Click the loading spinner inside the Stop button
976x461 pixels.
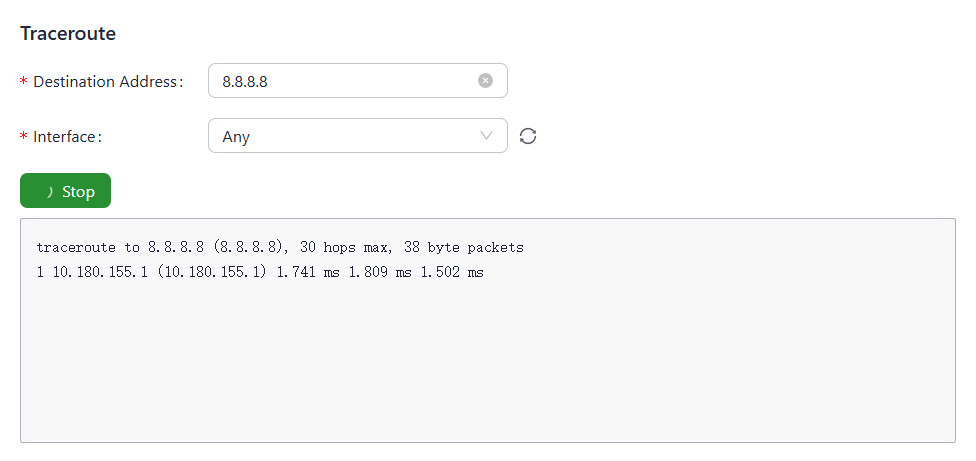49,191
